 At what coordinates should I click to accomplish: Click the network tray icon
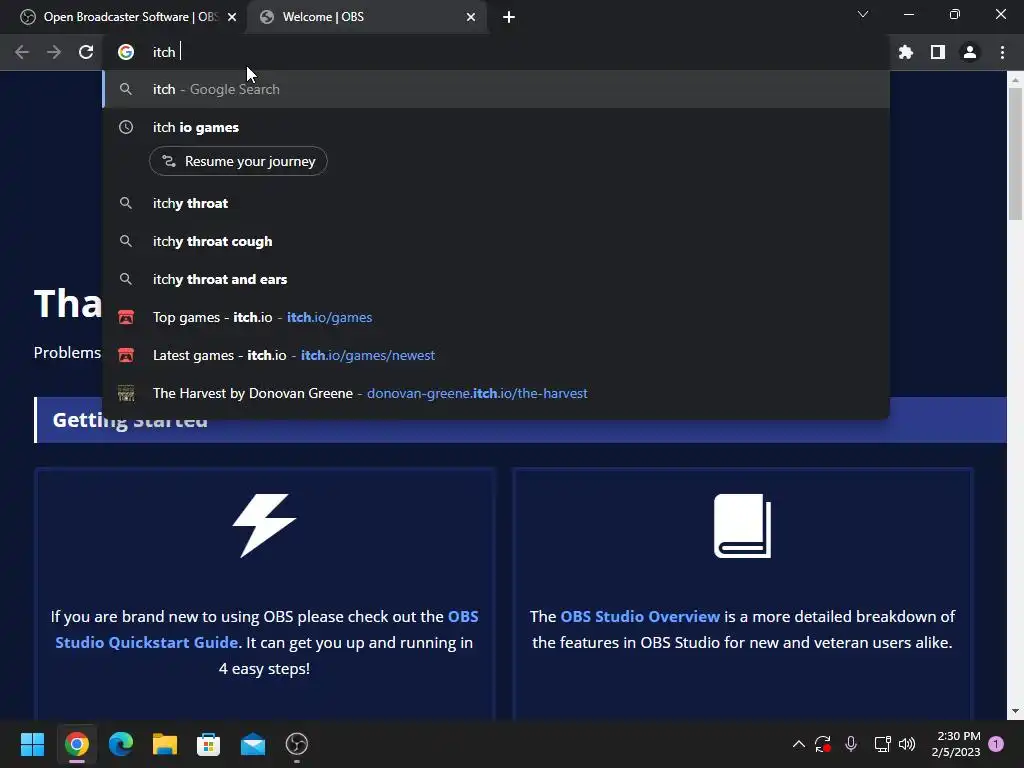882,744
